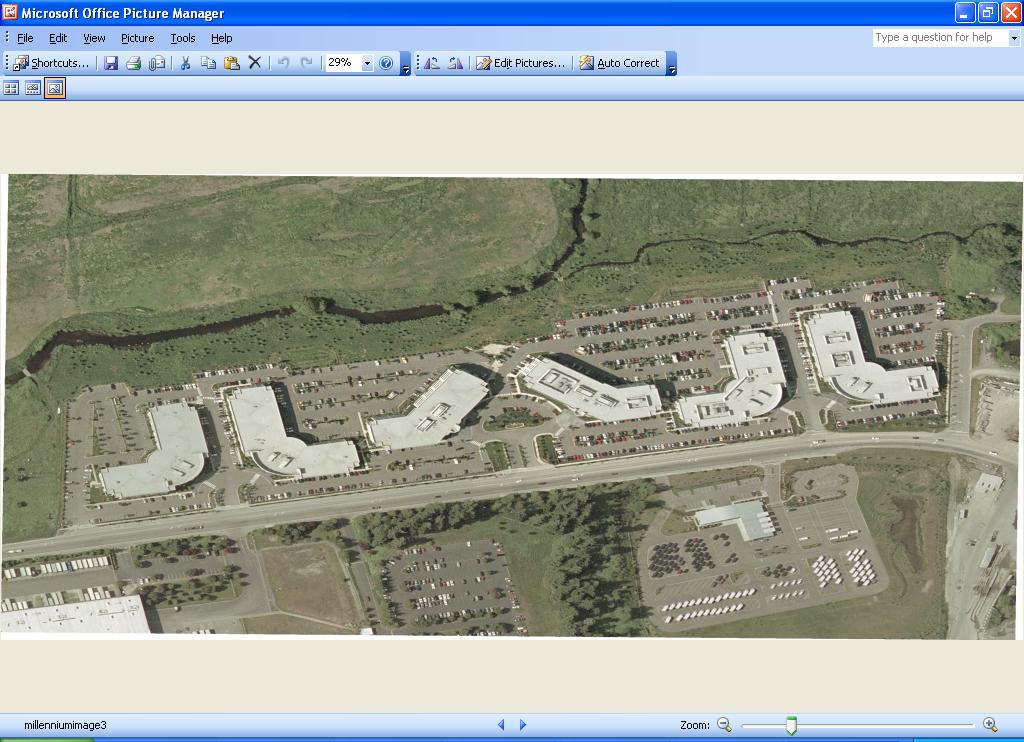Apply Auto Correct to picture
Image resolution: width=1024 pixels, height=742 pixels.
point(619,63)
